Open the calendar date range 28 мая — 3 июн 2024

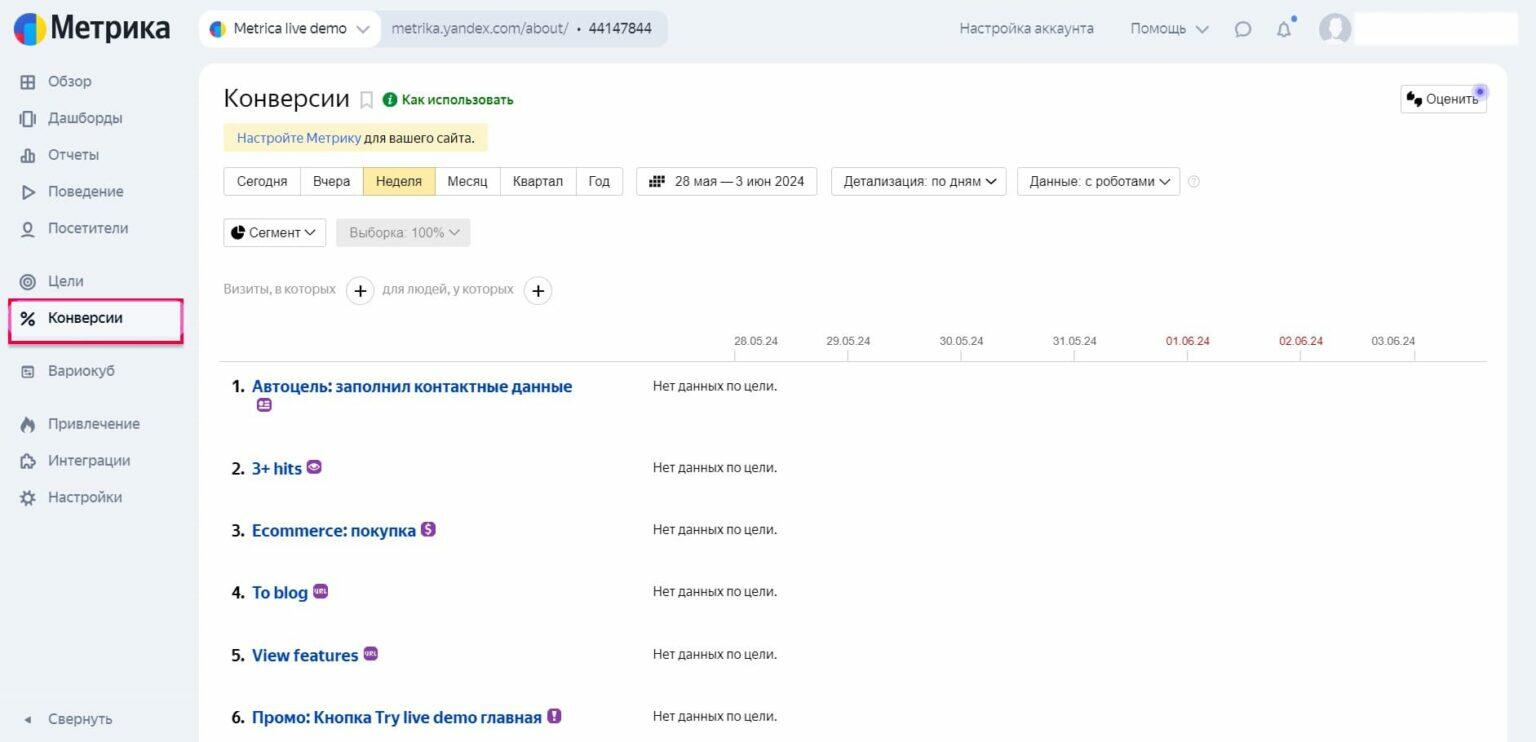(727, 181)
